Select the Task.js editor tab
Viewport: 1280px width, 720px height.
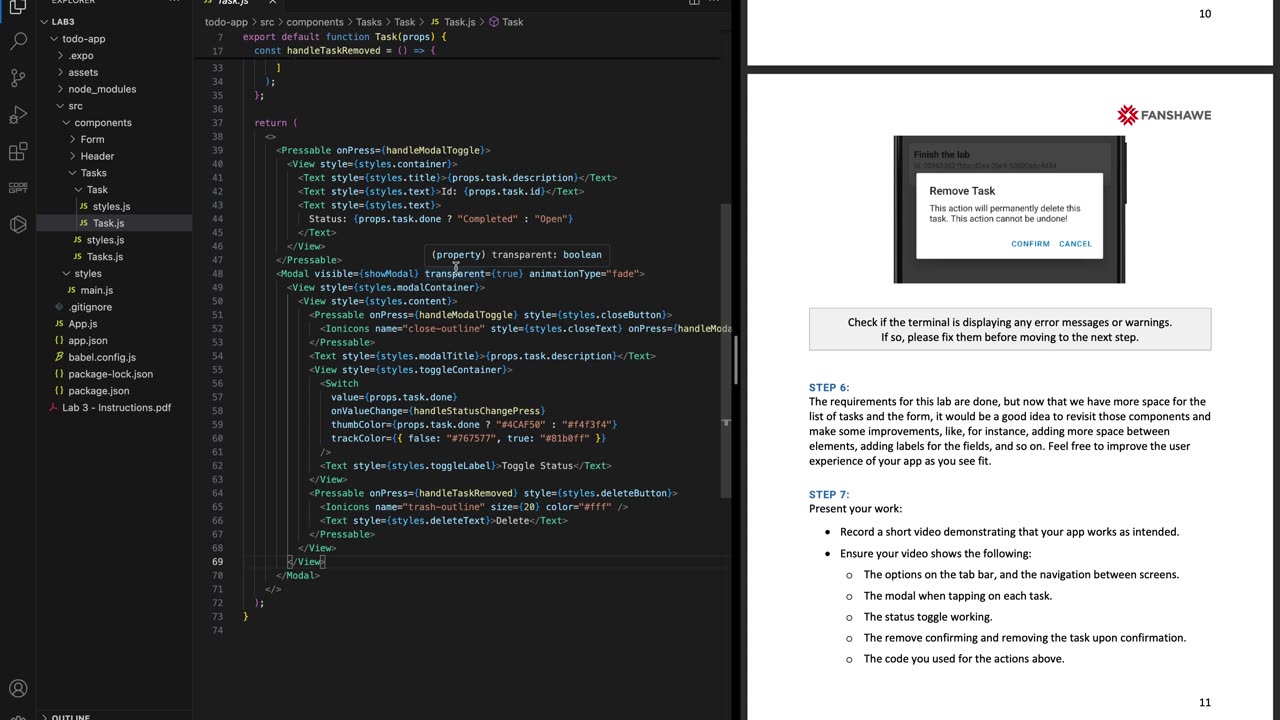pos(233,3)
